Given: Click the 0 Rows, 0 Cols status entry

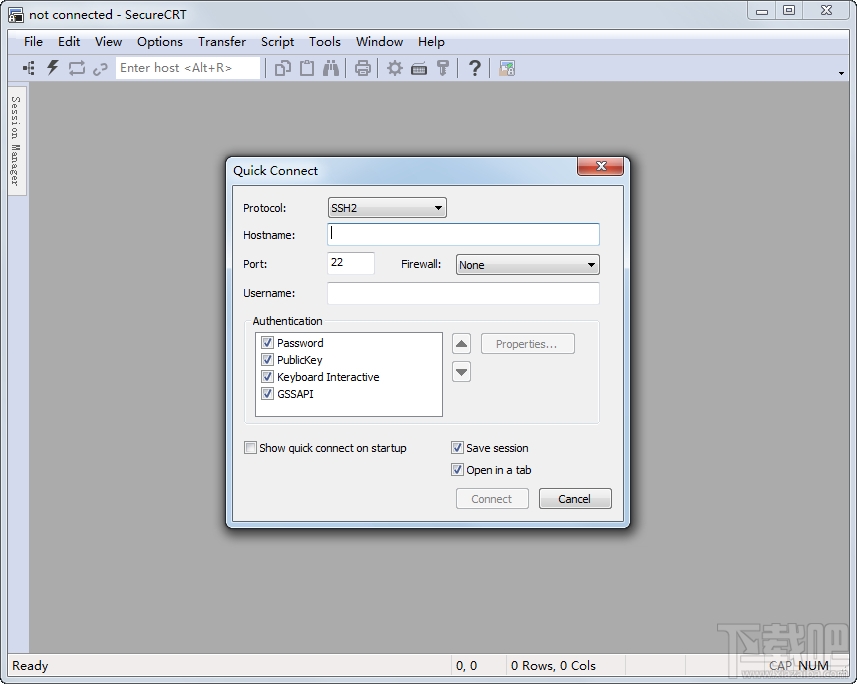Looking at the screenshot, I should (x=553, y=665).
